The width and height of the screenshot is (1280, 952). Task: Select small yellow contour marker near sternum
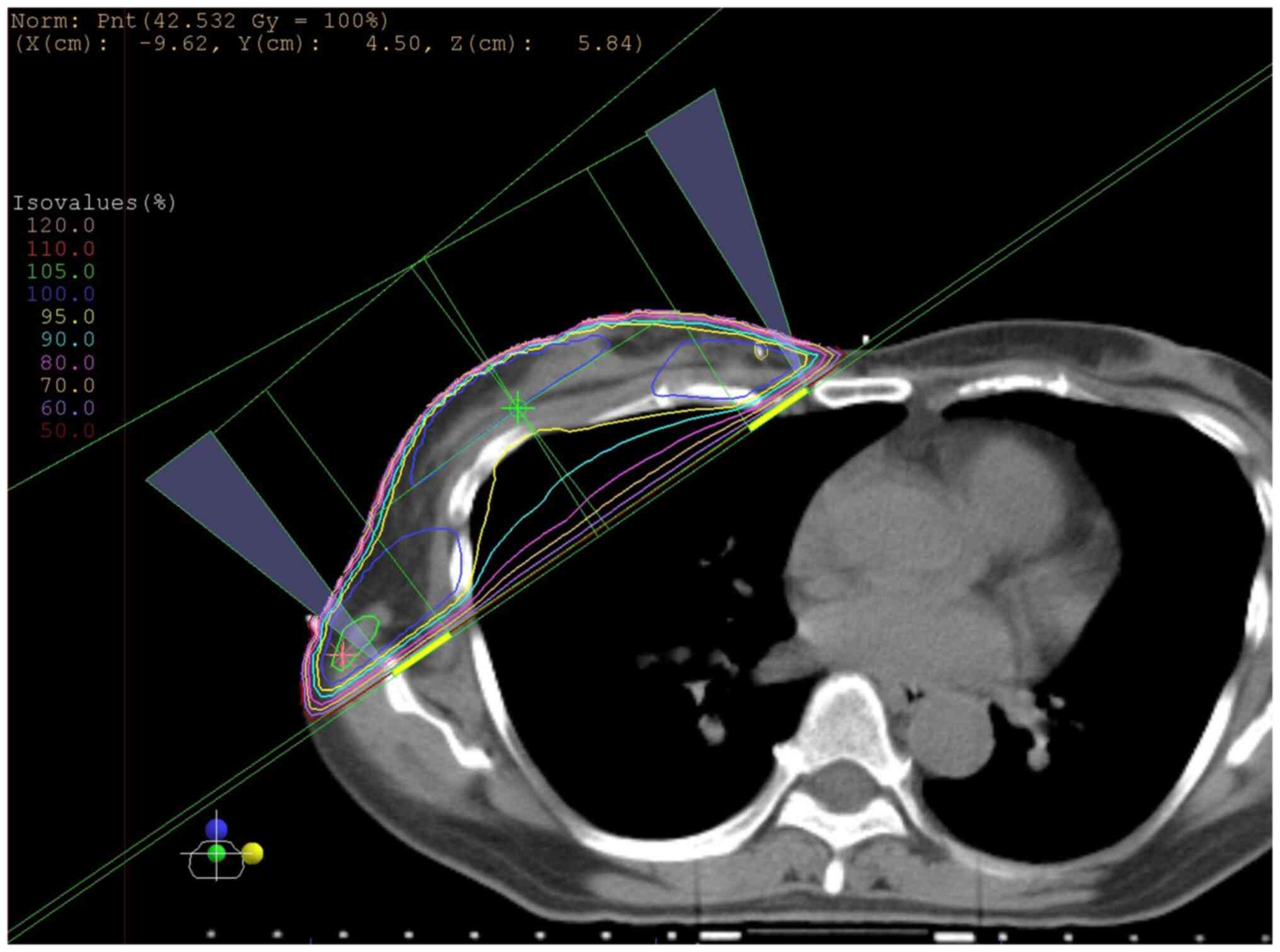[x=761, y=351]
